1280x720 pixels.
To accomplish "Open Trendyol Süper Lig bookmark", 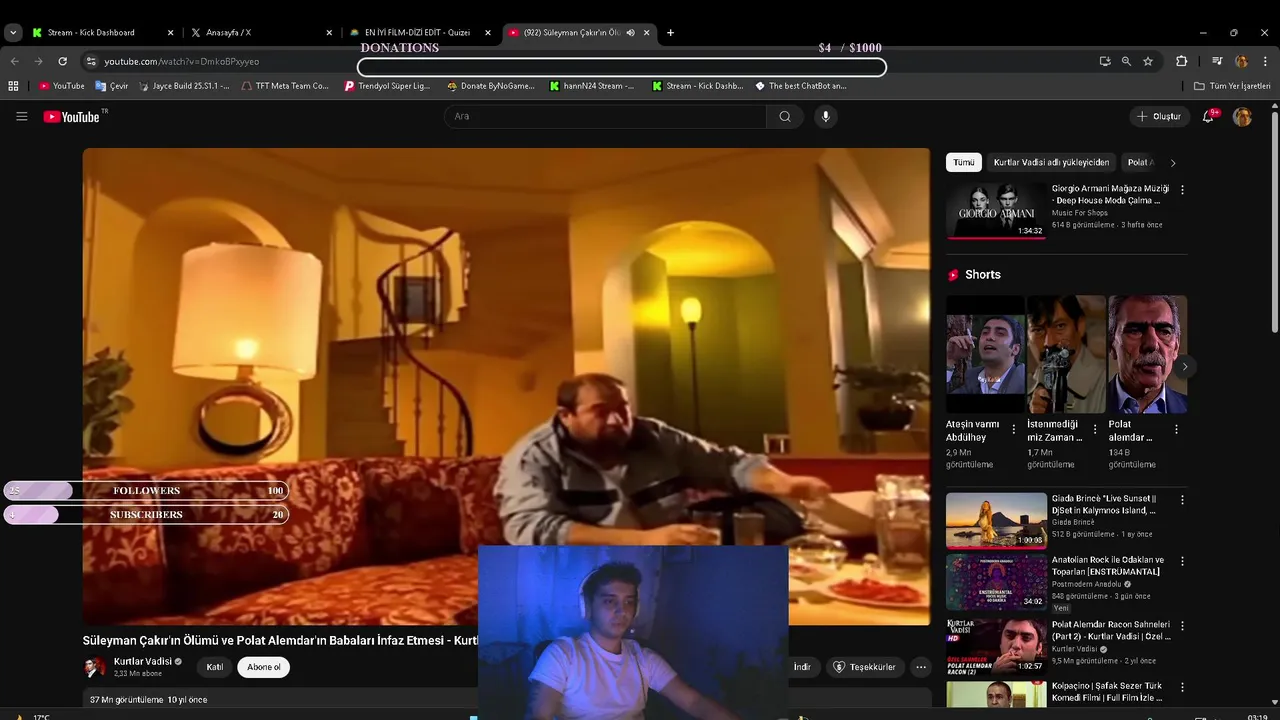I will point(387,86).
